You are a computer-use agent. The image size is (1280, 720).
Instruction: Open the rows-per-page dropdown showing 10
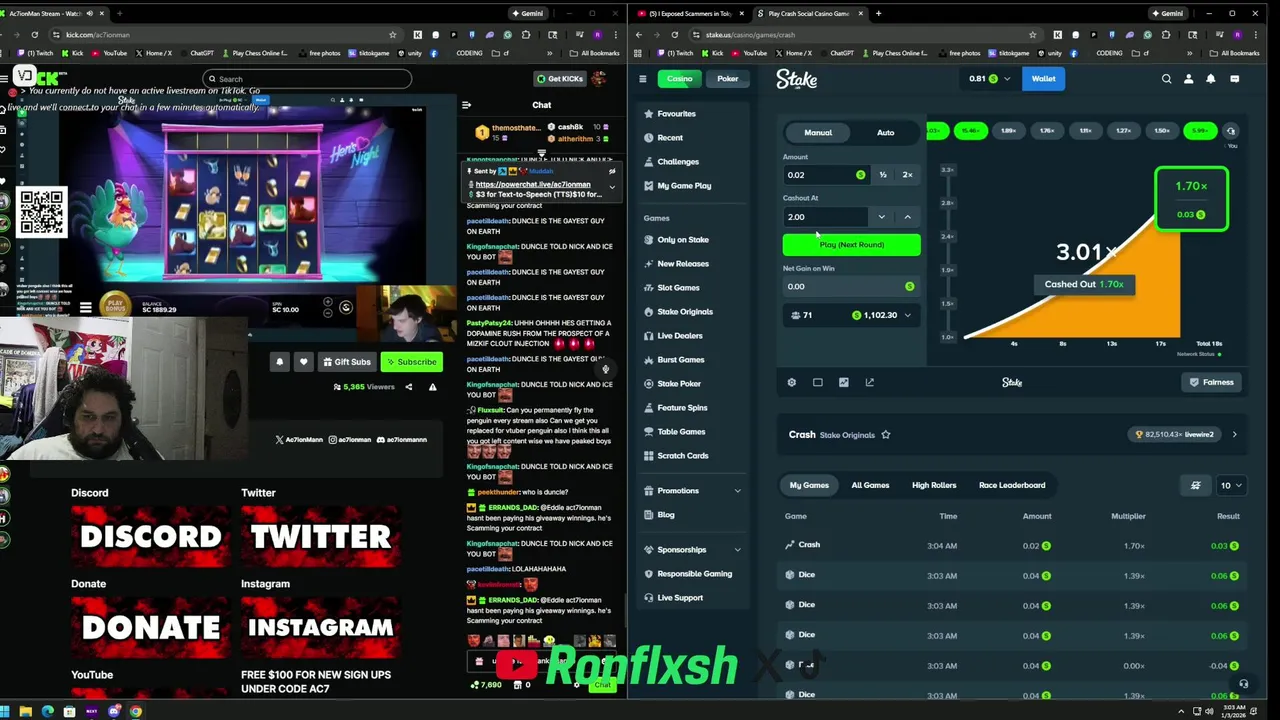pos(1230,485)
